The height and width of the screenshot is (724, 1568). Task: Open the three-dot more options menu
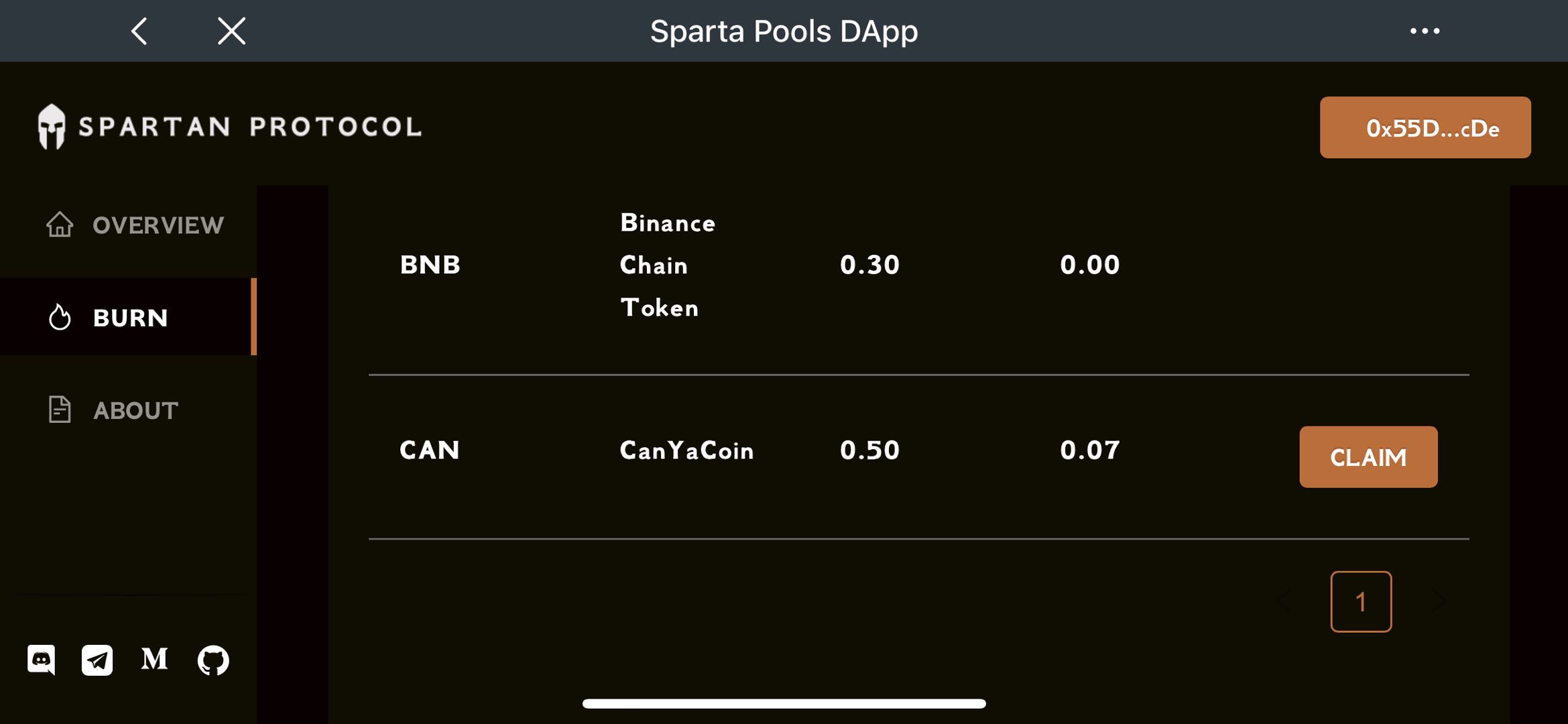point(1425,31)
